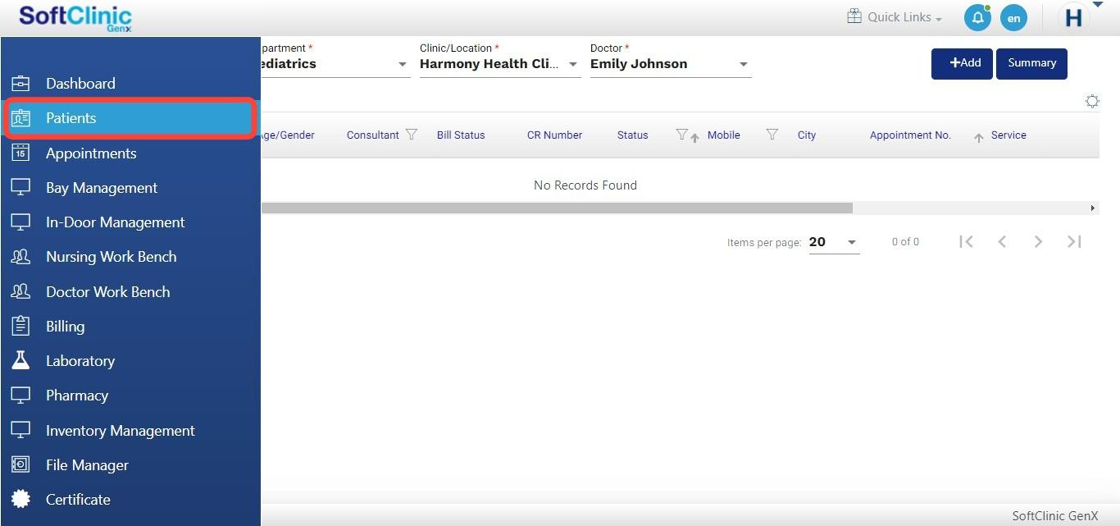This screenshot has width=1120, height=526.
Task: Click the Status column filter icon
Action: coord(681,135)
